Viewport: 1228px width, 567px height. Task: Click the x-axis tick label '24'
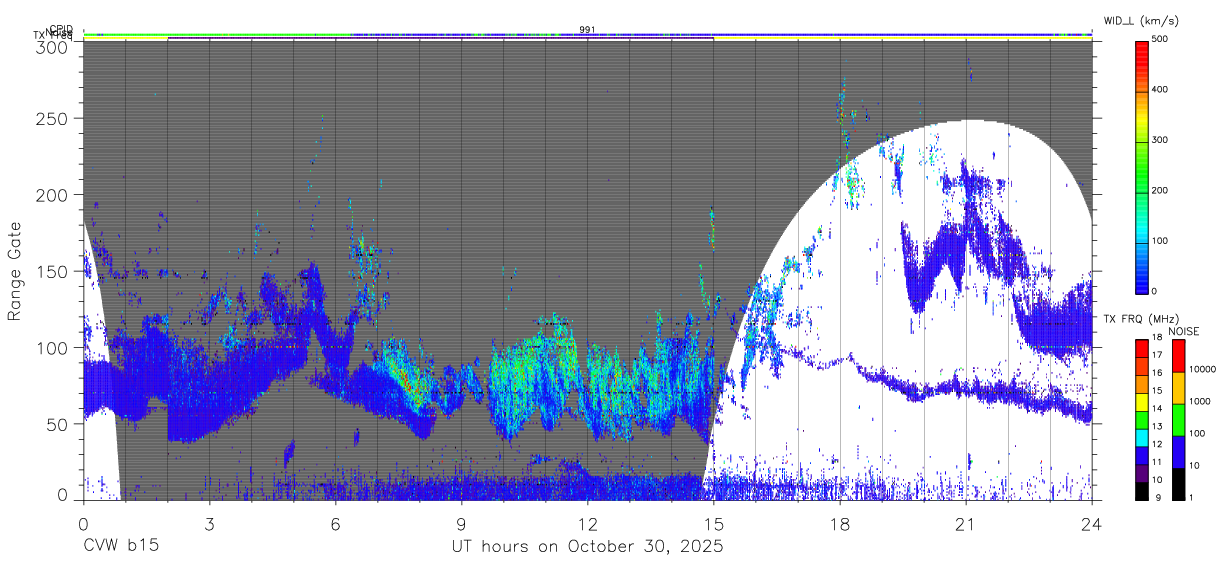1091,524
